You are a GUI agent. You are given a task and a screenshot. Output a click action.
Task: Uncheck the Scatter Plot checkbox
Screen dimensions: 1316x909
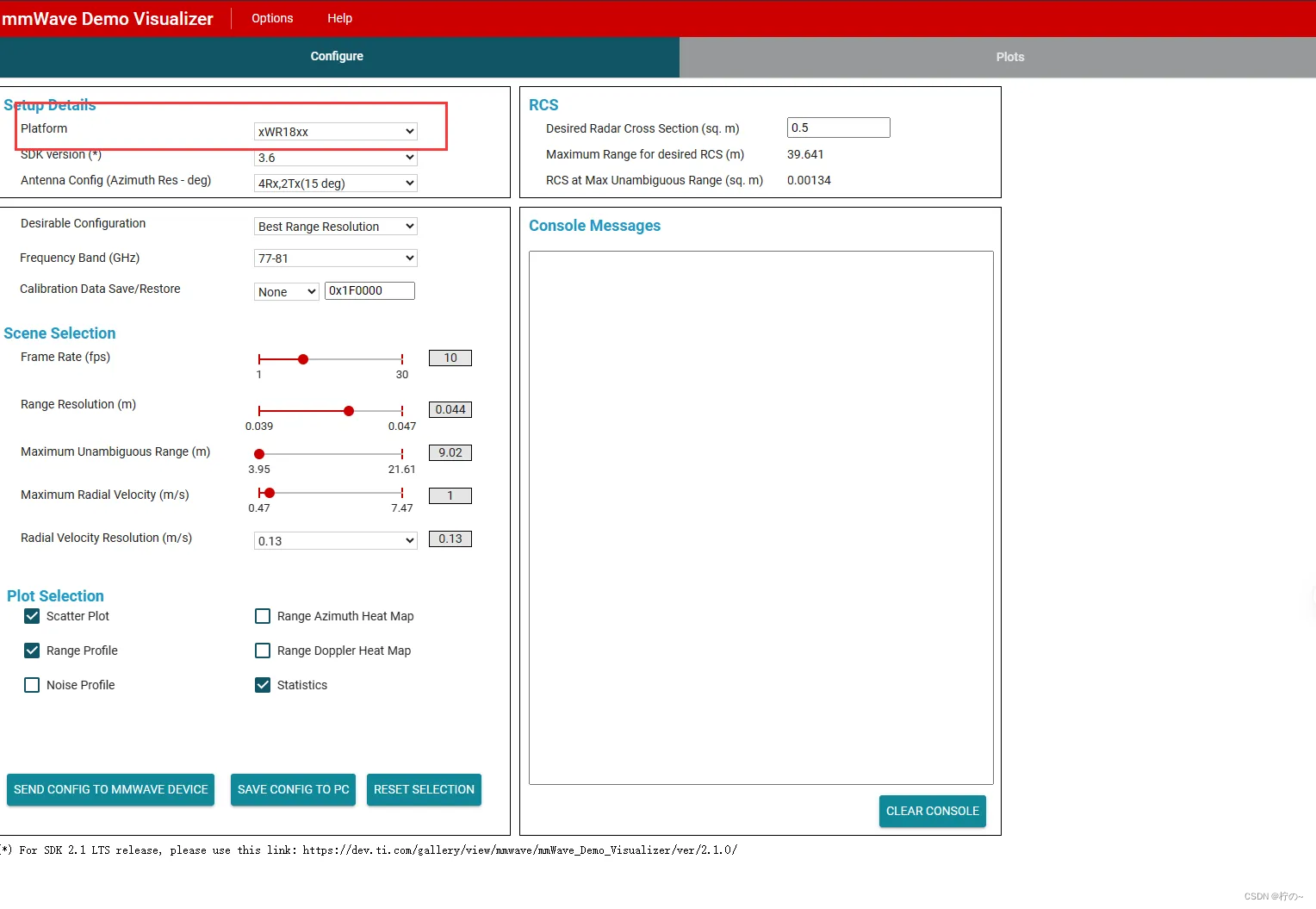click(32, 616)
